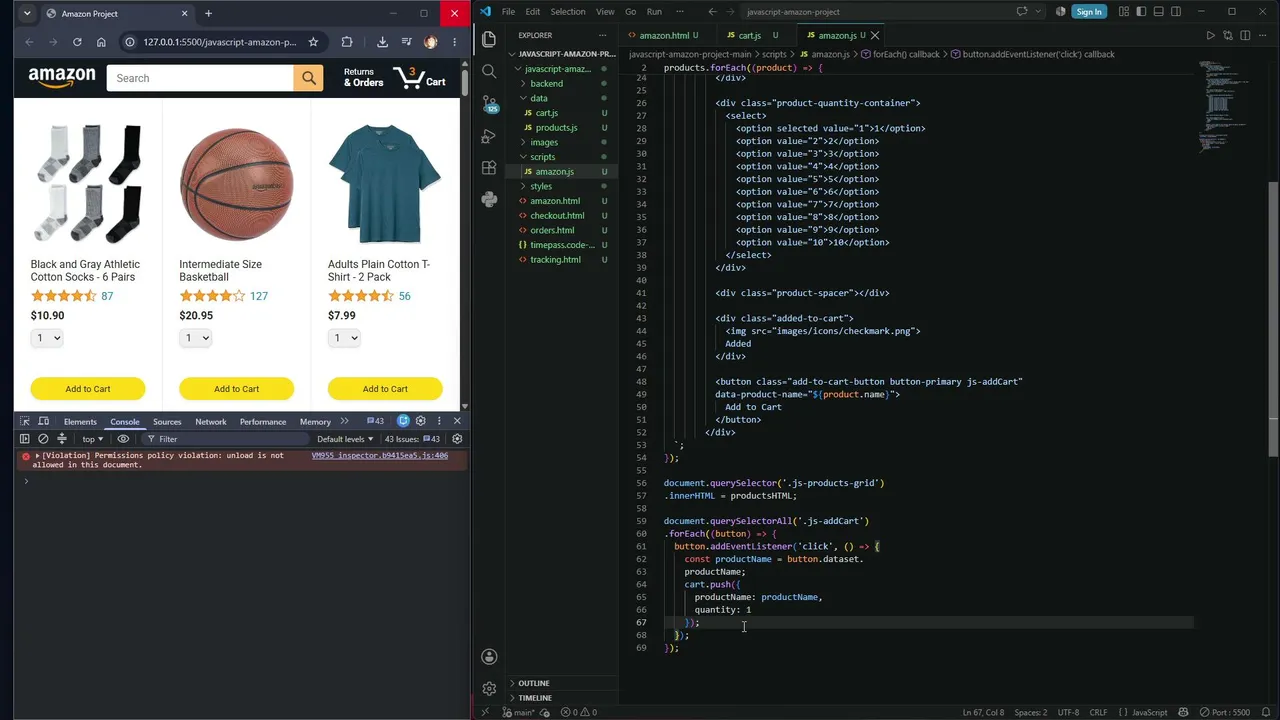Viewport: 1280px width, 720px height.
Task: Open the Search view in VS Code activity bar
Action: (x=489, y=71)
